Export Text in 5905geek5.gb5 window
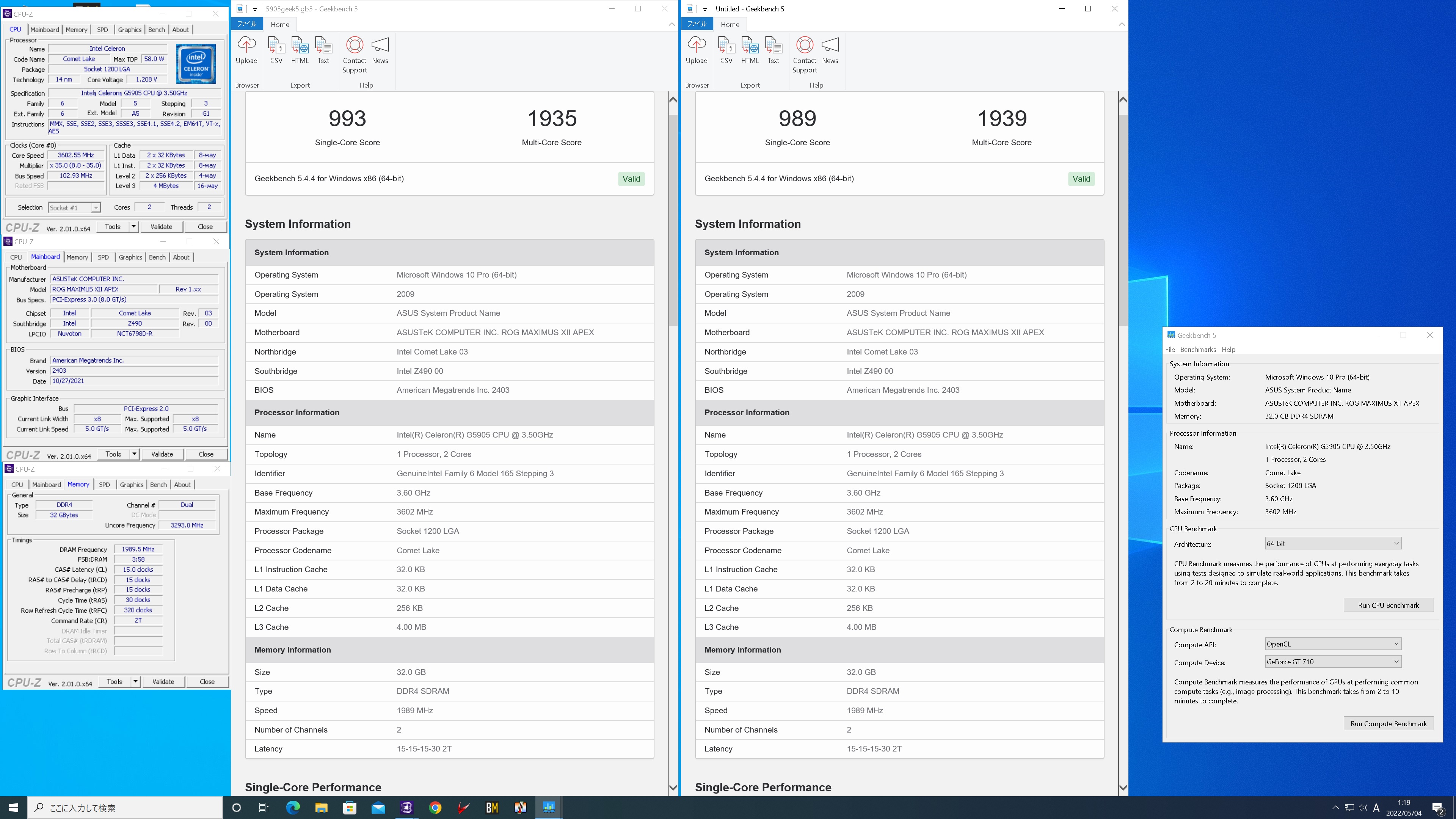This screenshot has height=819, width=1456. click(323, 50)
